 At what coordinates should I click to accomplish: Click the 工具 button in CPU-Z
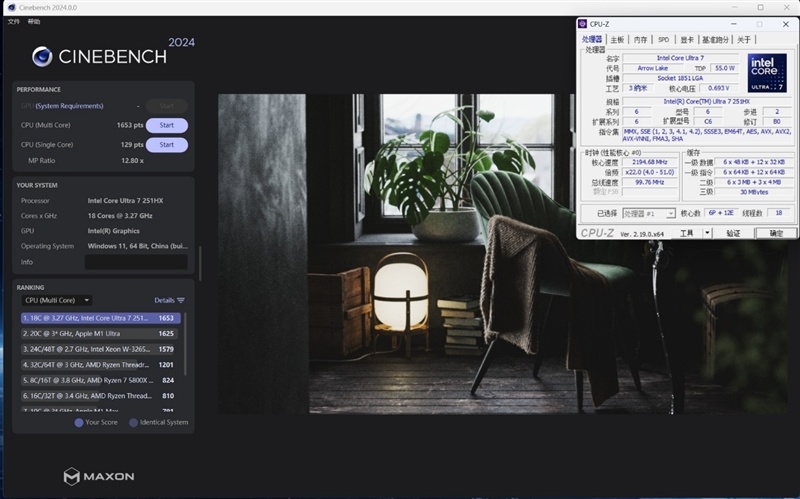pos(687,233)
